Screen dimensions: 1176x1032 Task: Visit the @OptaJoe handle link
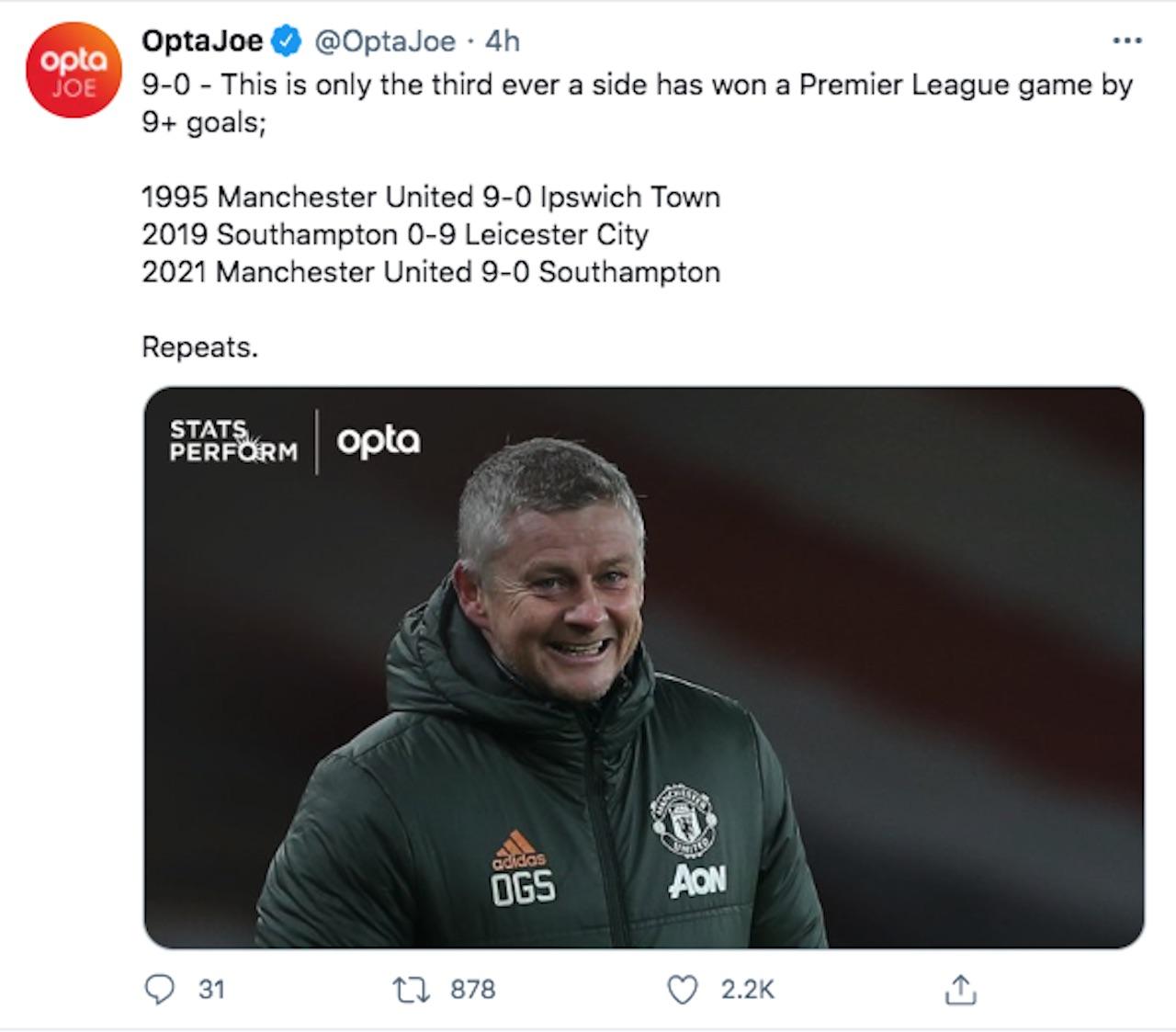click(385, 41)
